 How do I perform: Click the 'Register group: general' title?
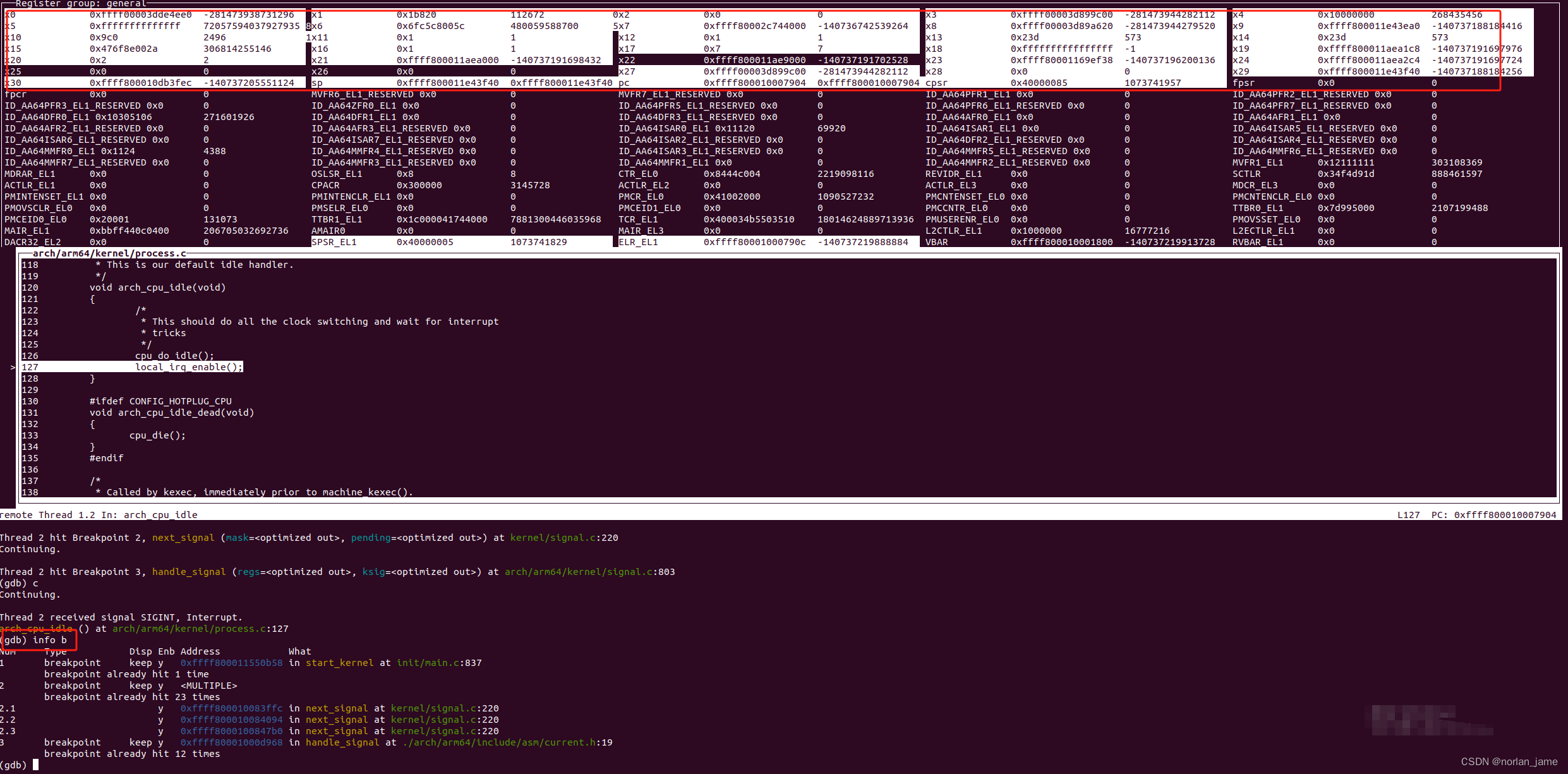[x=80, y=4]
